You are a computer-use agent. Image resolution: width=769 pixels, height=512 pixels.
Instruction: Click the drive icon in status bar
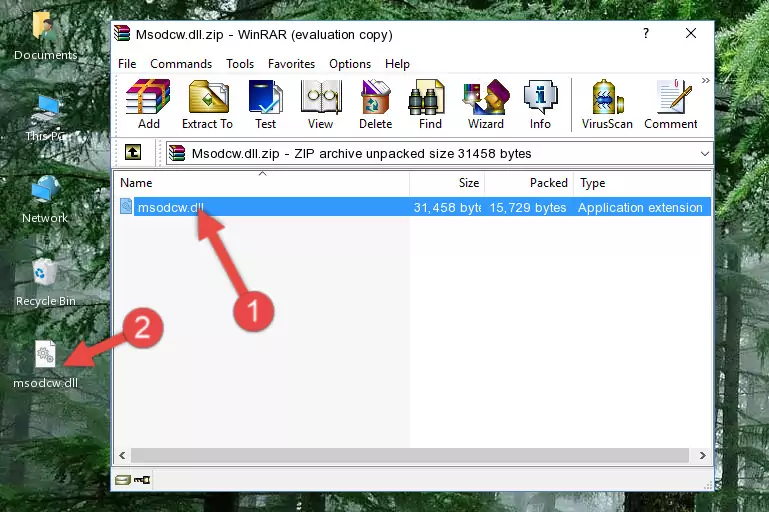point(123,480)
